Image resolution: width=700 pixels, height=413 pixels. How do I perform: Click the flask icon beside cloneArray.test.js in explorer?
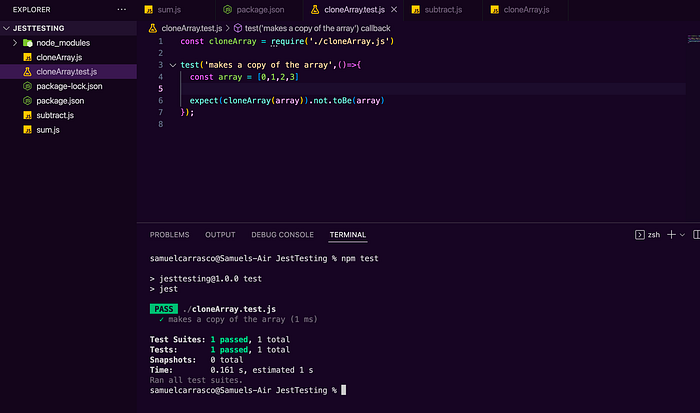coord(28,71)
